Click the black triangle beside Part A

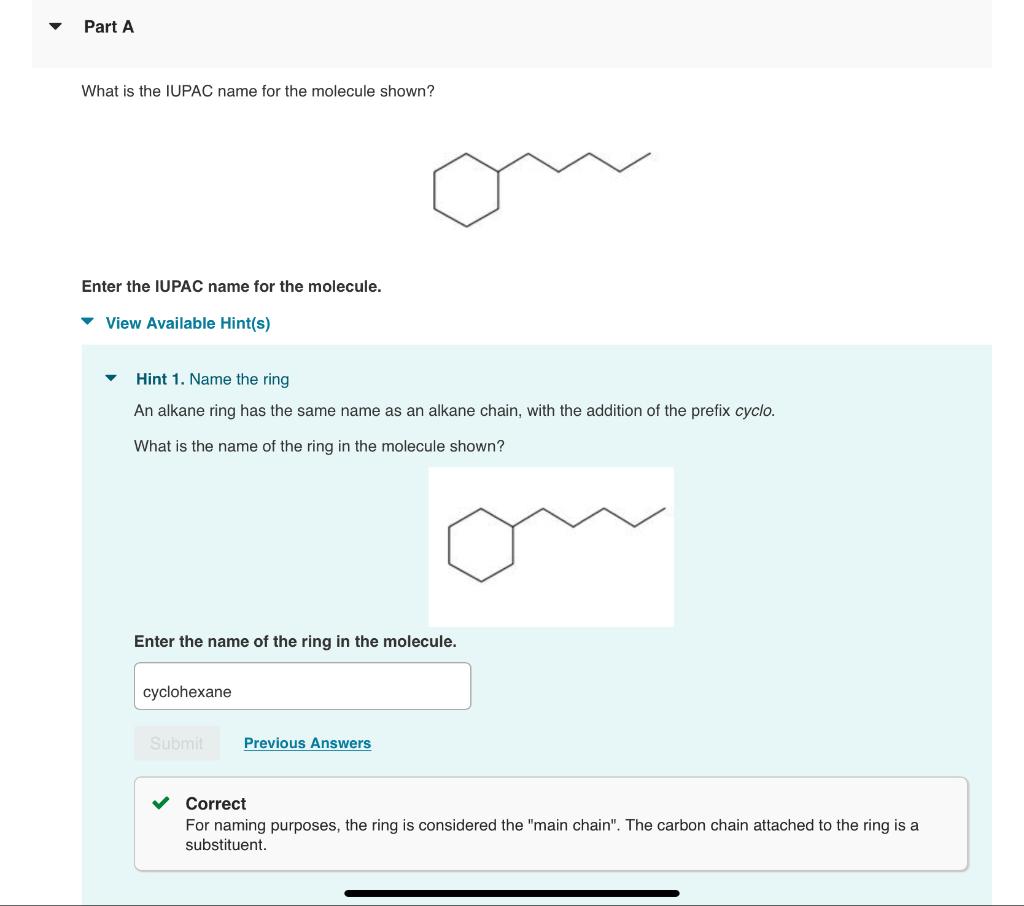(55, 27)
